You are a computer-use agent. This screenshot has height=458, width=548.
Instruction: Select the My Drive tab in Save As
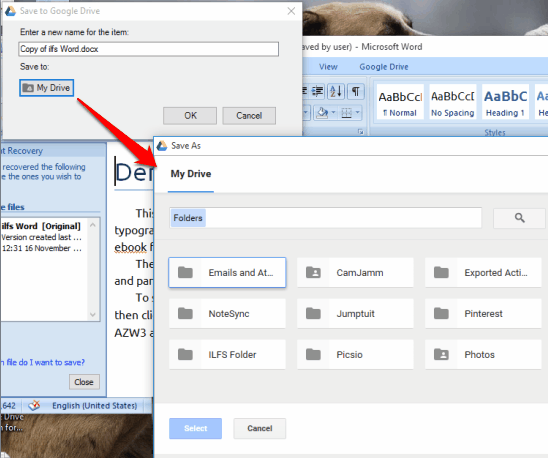pos(191,174)
